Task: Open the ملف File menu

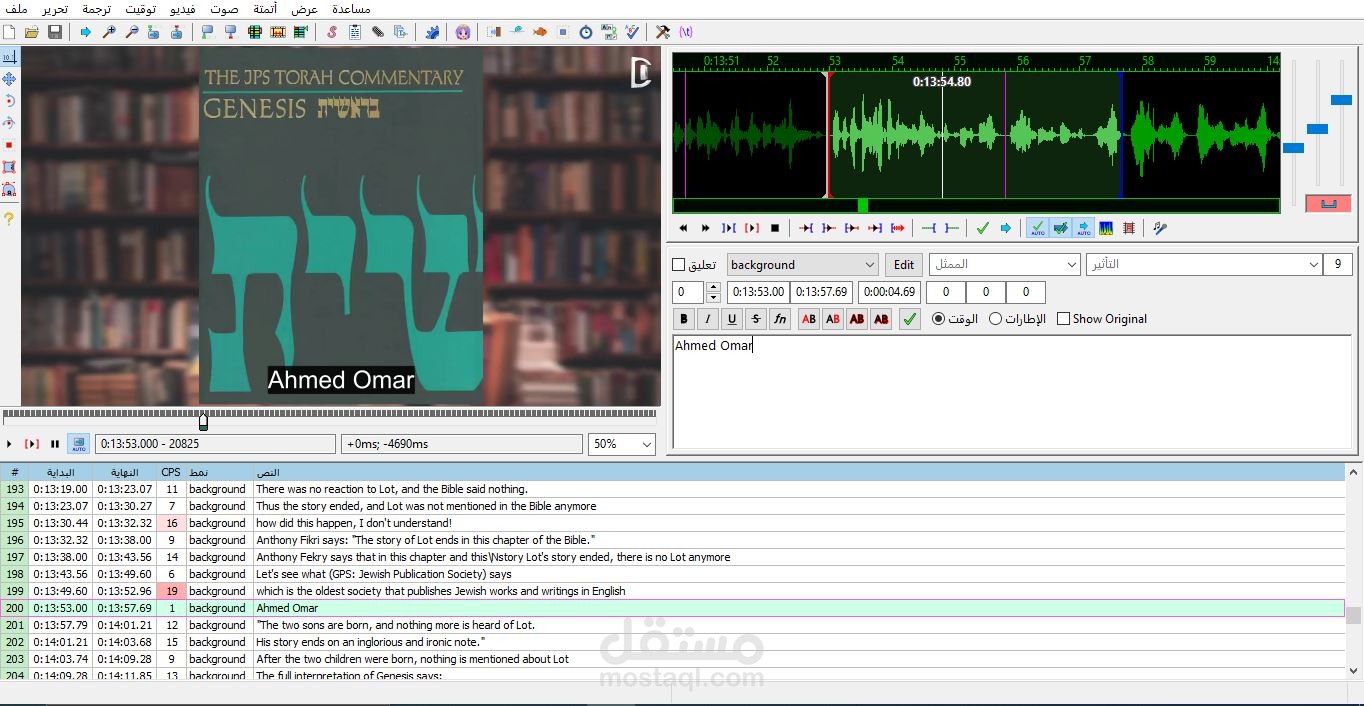Action: tap(17, 8)
